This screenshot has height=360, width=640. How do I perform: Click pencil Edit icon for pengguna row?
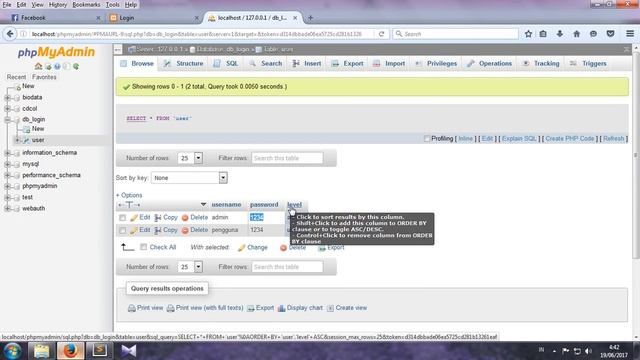(134, 231)
